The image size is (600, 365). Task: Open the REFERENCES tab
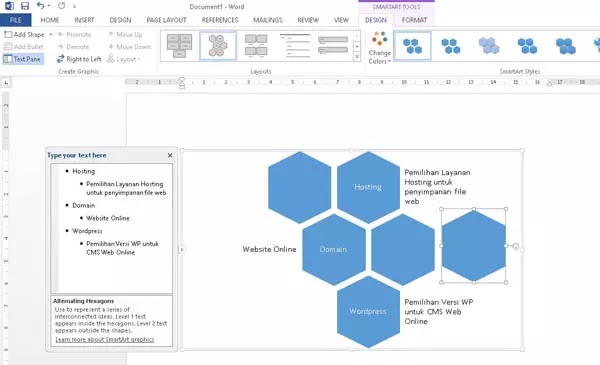(220, 20)
